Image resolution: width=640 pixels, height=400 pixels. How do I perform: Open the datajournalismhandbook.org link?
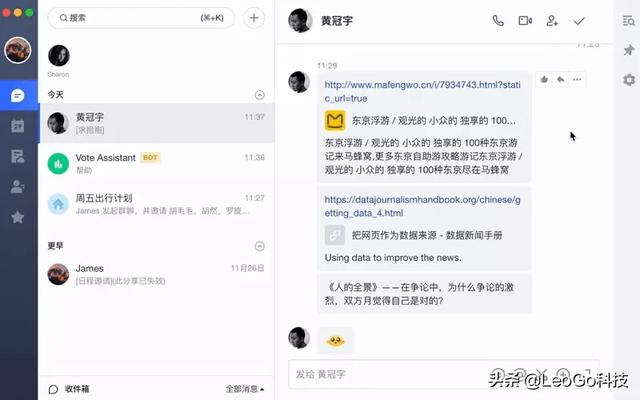[422, 206]
